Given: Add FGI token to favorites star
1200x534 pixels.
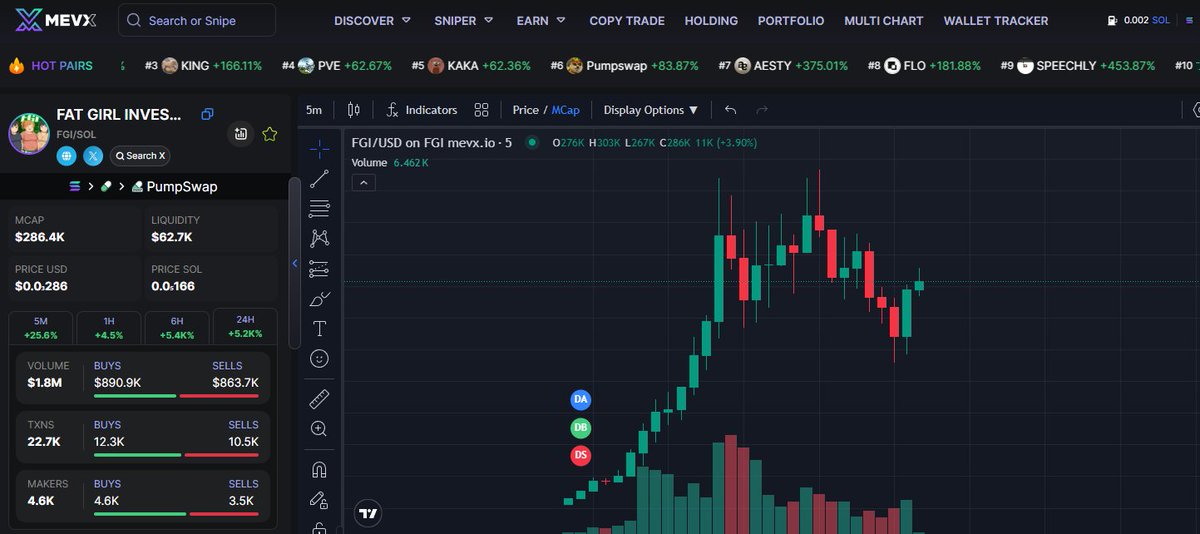Looking at the screenshot, I should [x=269, y=133].
